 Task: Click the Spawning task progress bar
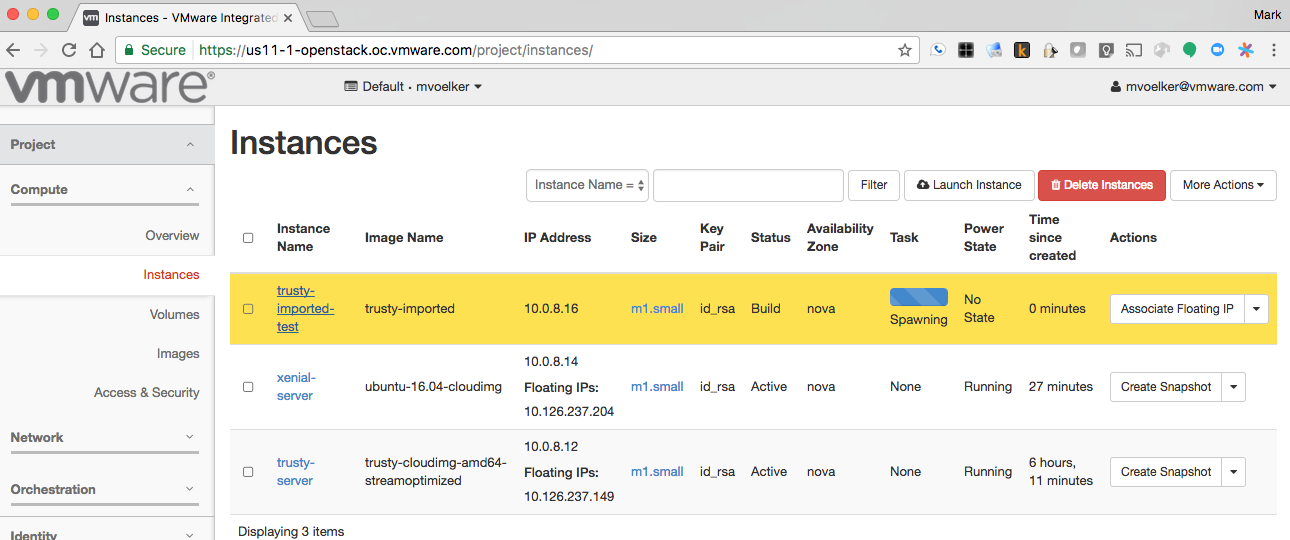(918, 297)
